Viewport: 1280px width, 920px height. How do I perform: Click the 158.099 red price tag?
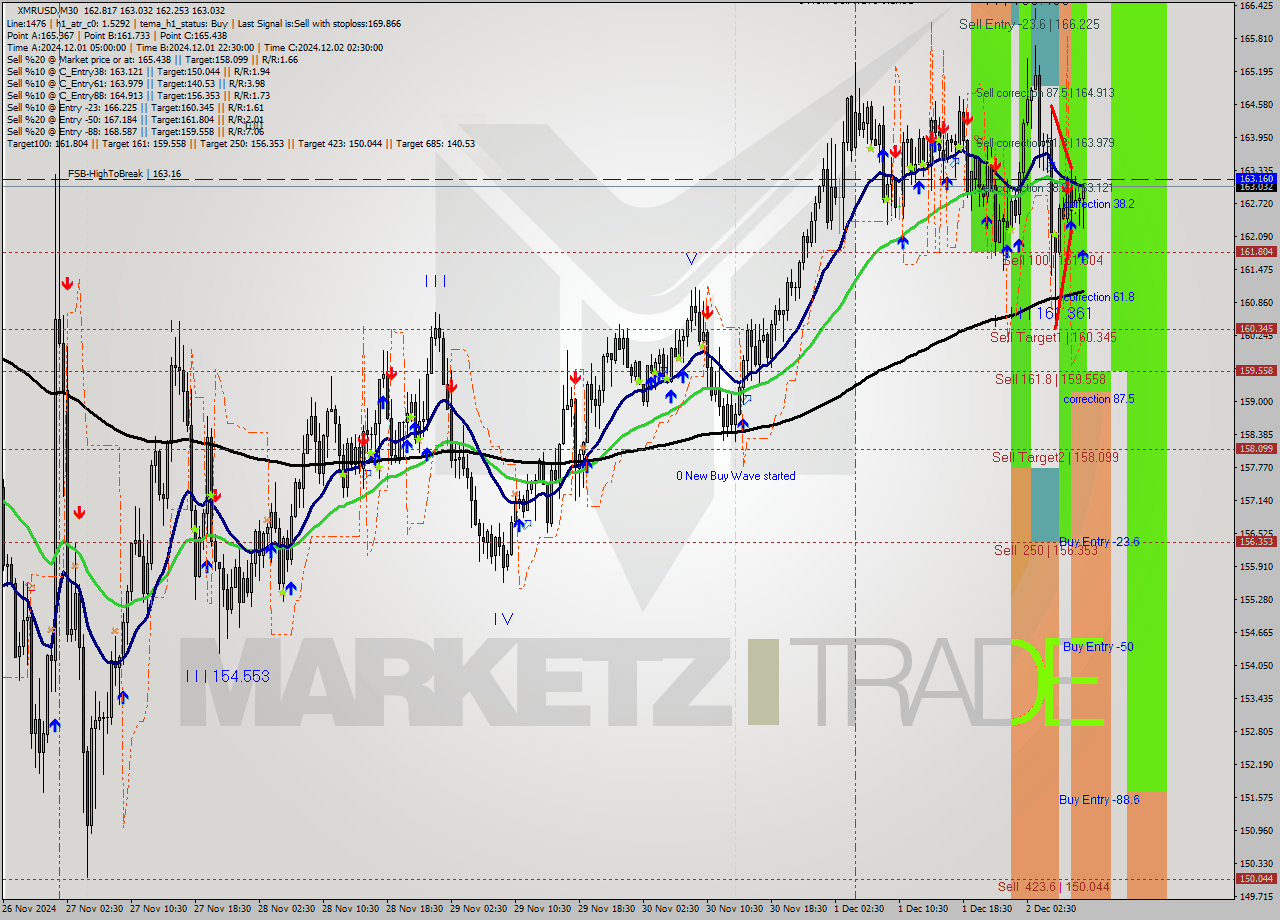click(1257, 449)
